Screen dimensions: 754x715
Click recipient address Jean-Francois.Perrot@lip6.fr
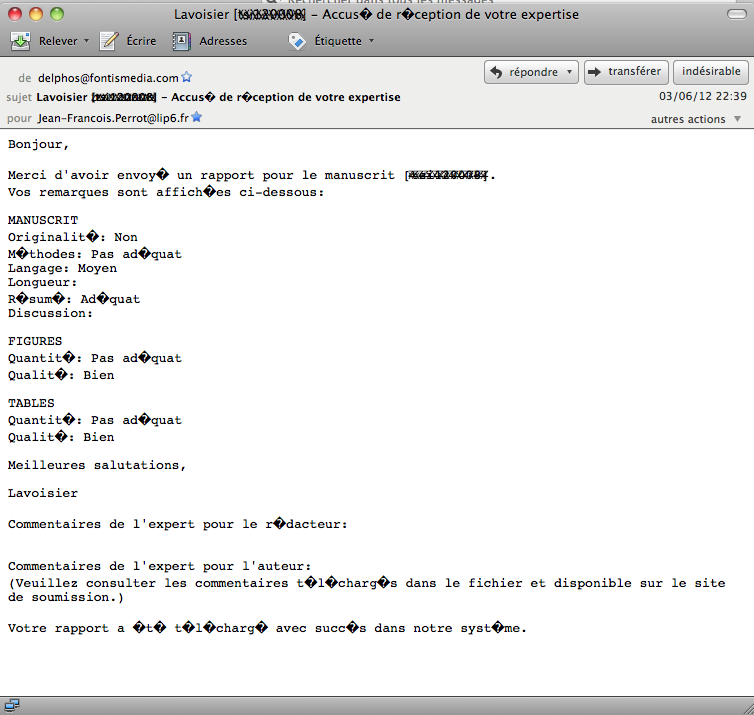(x=113, y=117)
